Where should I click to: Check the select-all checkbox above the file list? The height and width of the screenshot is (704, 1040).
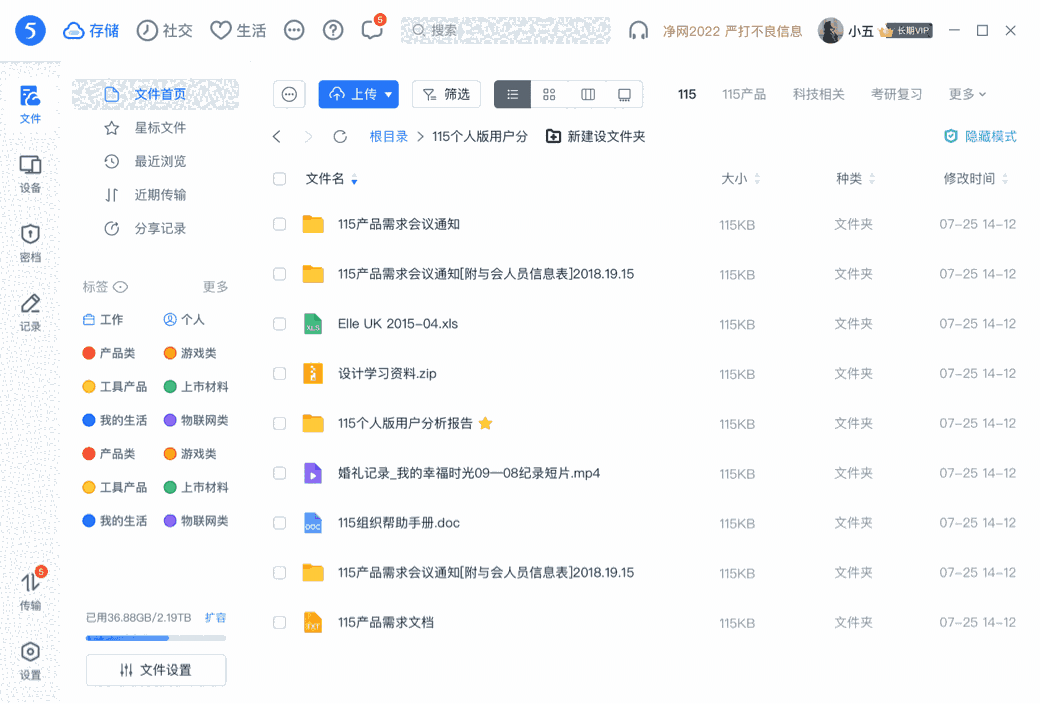pos(279,177)
